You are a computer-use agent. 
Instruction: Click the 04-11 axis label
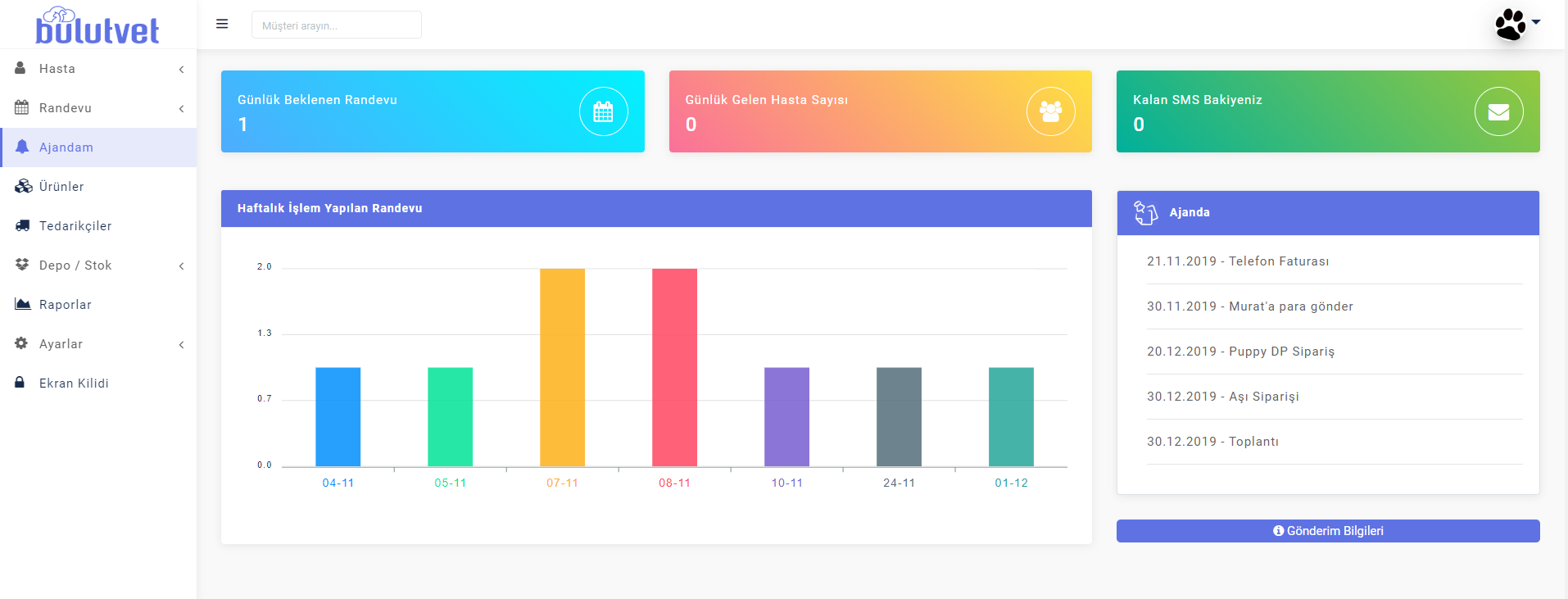[x=338, y=483]
